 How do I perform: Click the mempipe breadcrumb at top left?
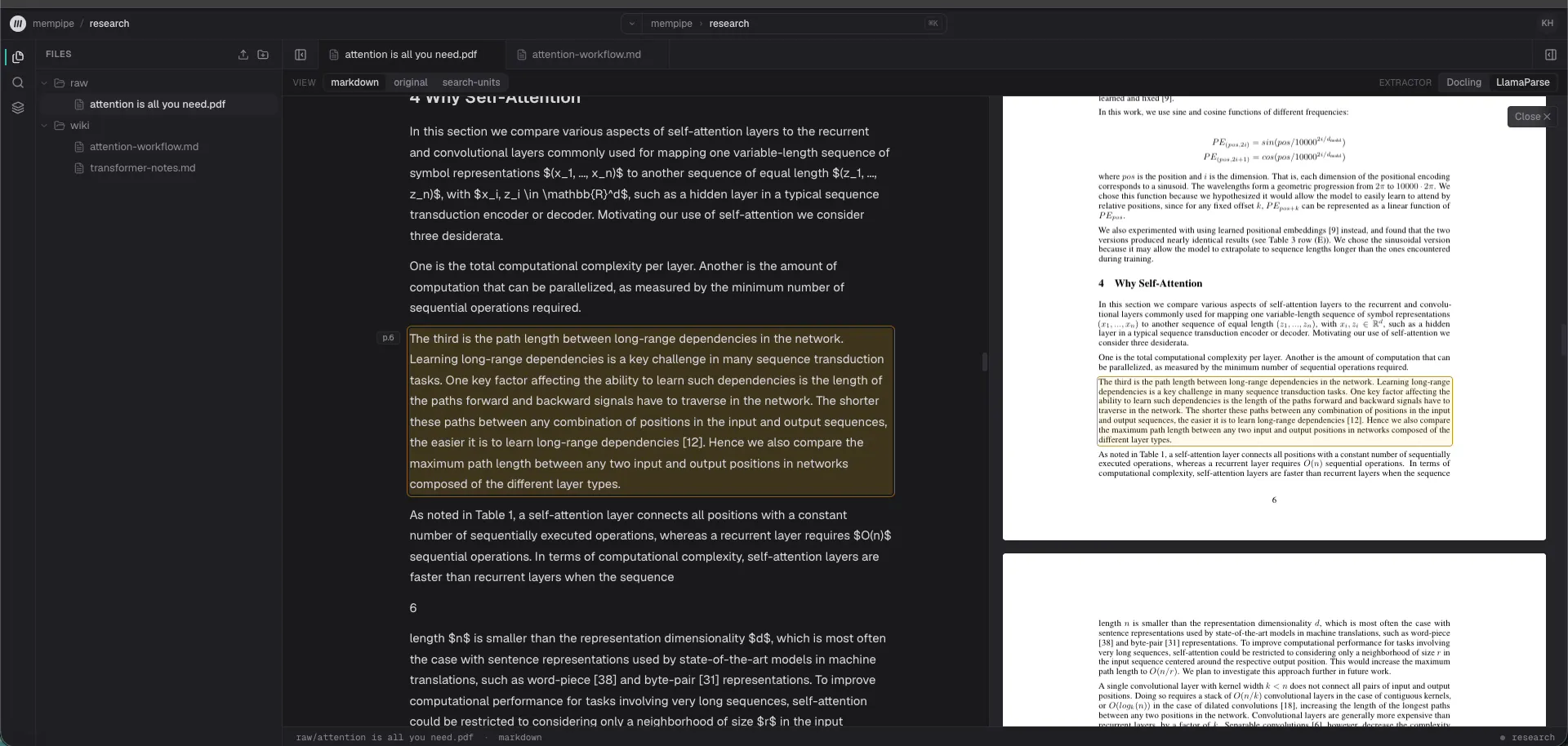(53, 24)
